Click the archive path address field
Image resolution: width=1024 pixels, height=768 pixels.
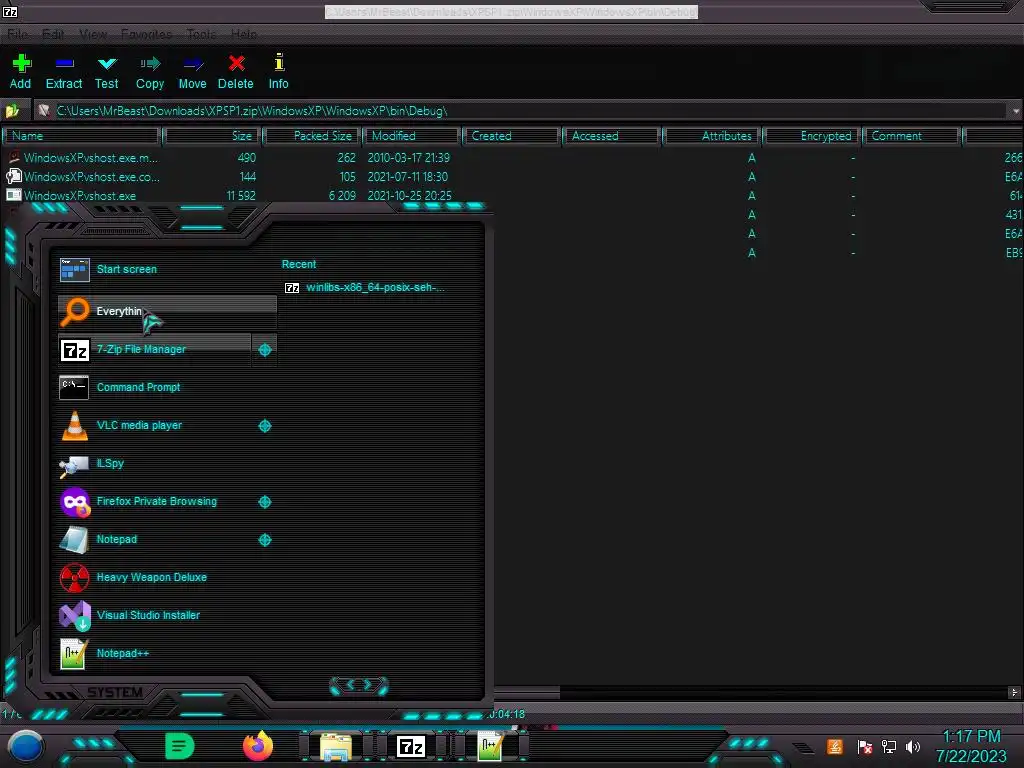[x=522, y=111]
